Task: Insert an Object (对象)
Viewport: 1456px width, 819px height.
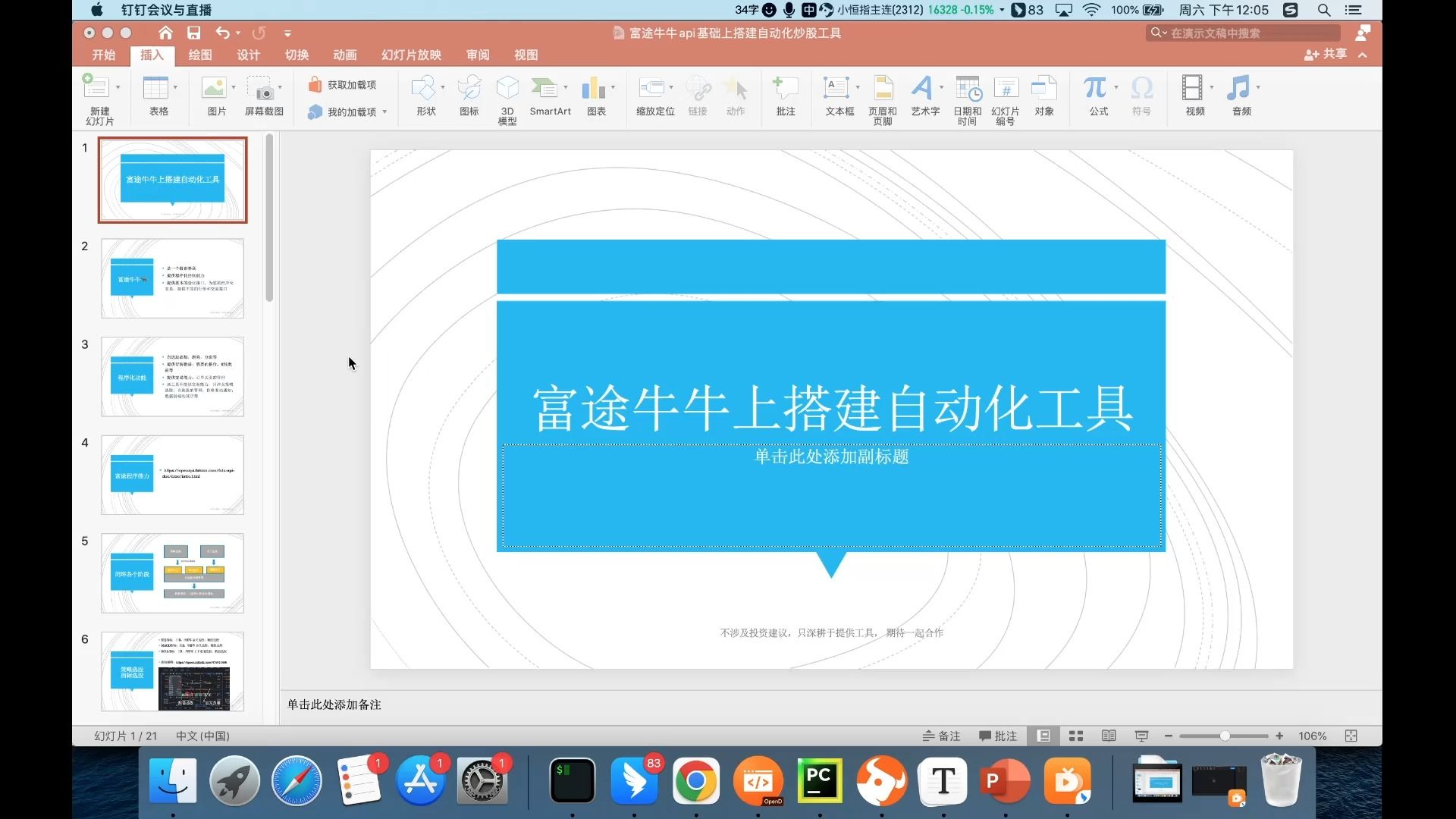Action: pyautogui.click(x=1044, y=88)
